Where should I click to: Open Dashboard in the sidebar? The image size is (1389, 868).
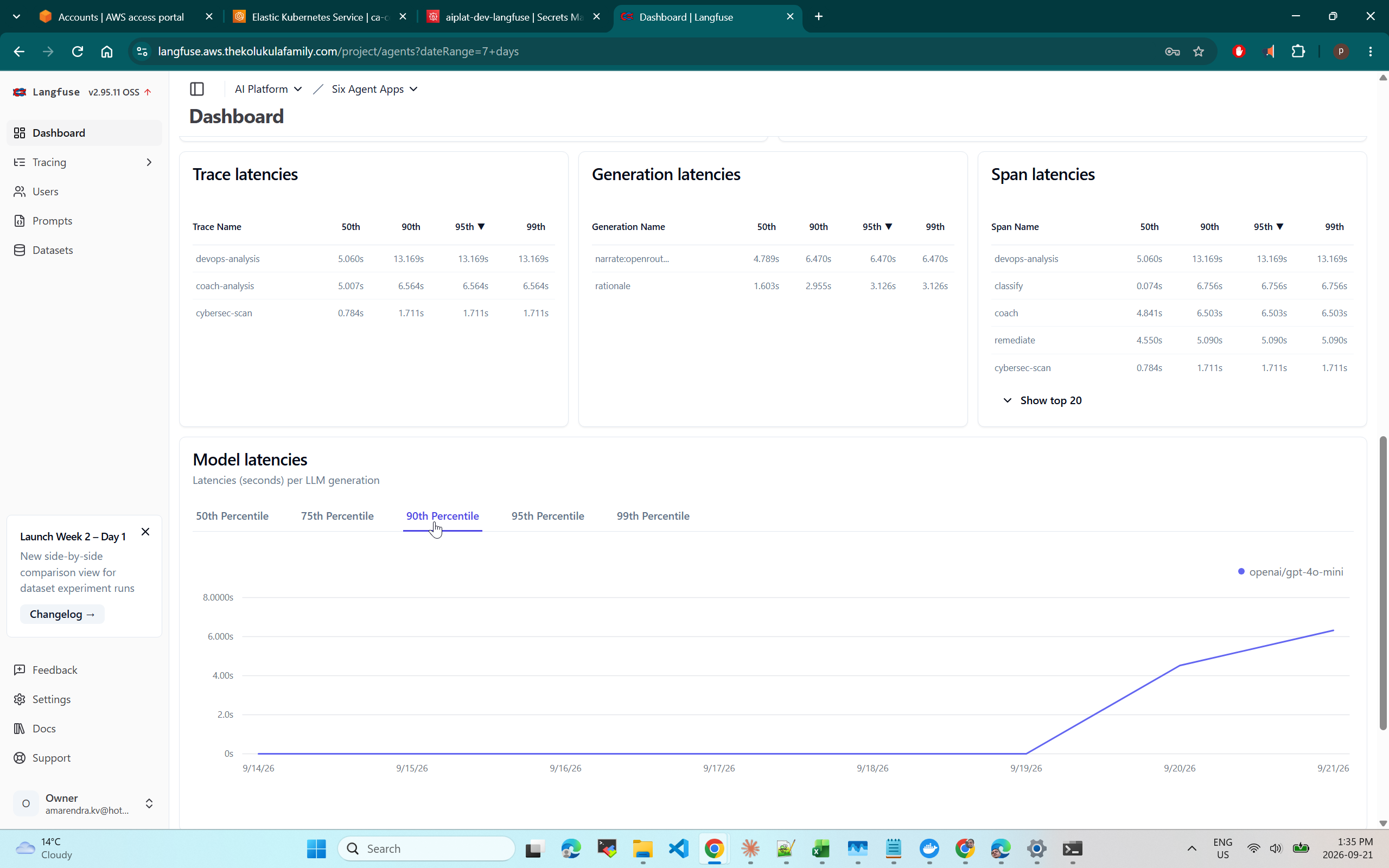coord(85,132)
